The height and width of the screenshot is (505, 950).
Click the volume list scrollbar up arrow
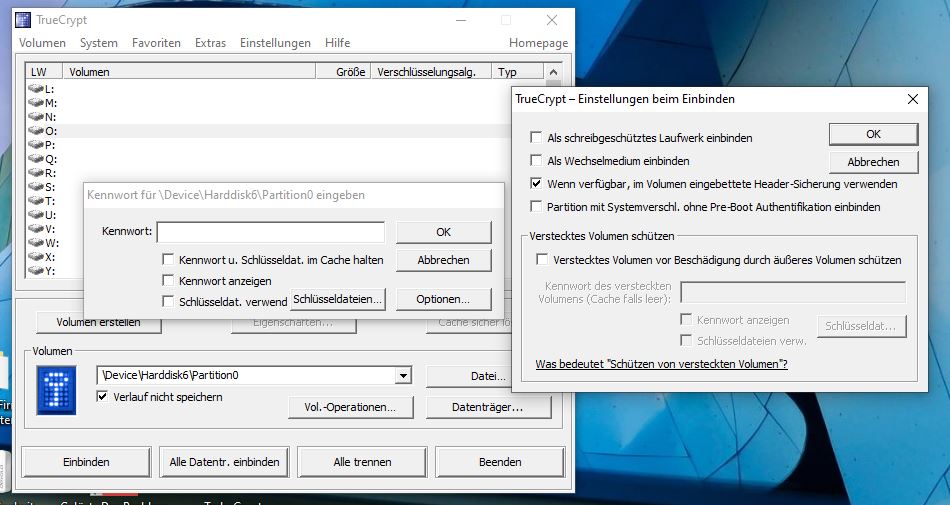click(553, 72)
